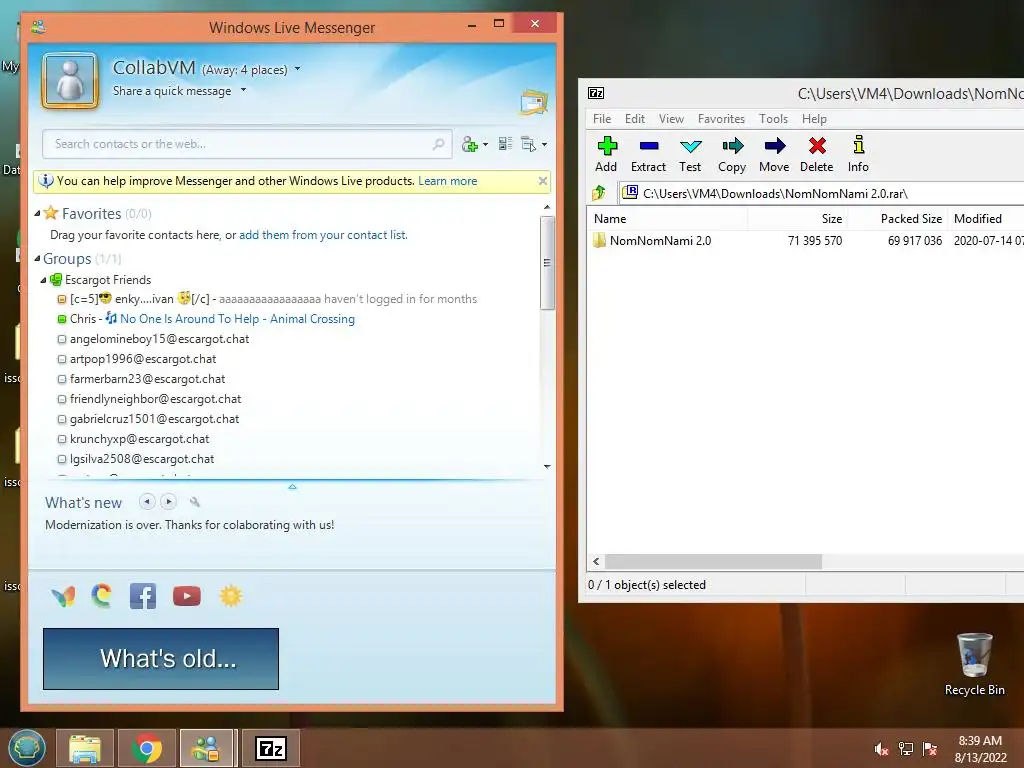Open the YouTube icon in Messenger
This screenshot has height=768, width=1024.
pyautogui.click(x=187, y=596)
